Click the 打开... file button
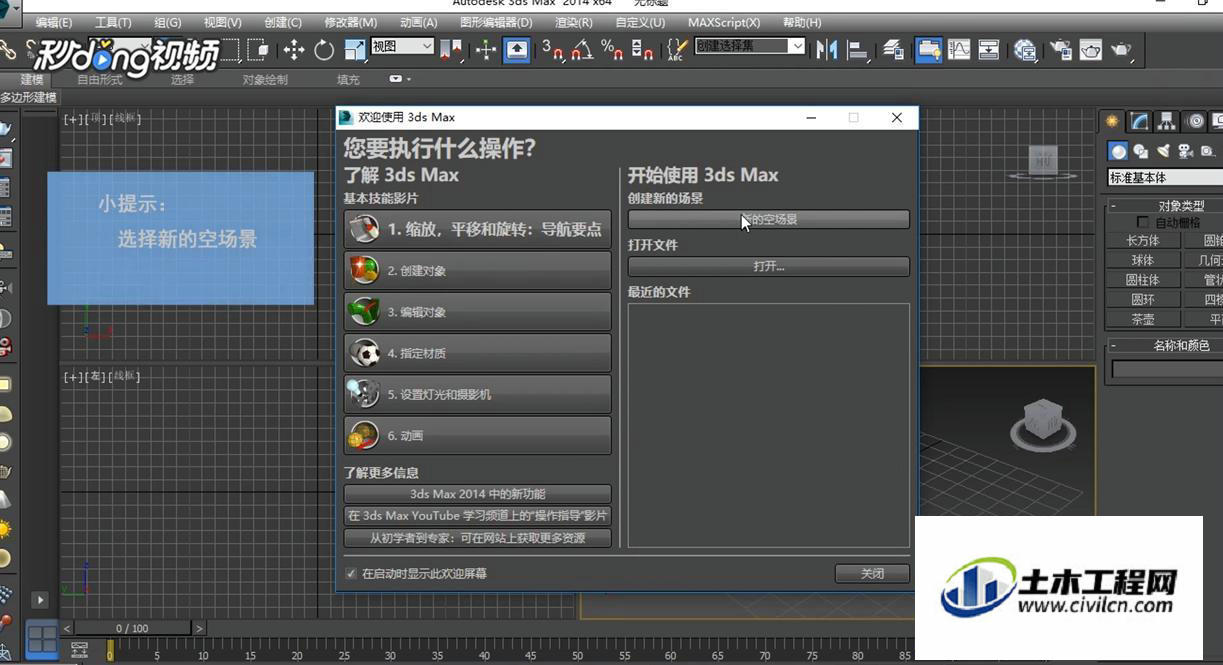 pyautogui.click(x=768, y=267)
